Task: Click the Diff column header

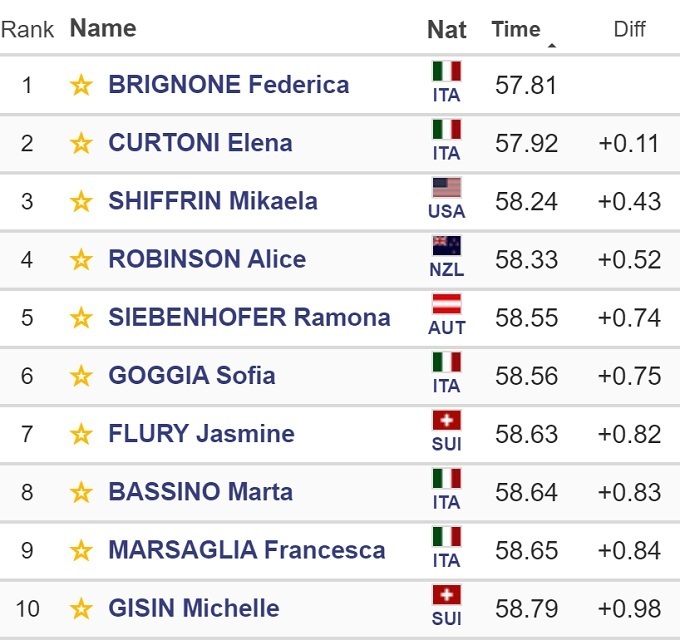Action: (629, 29)
